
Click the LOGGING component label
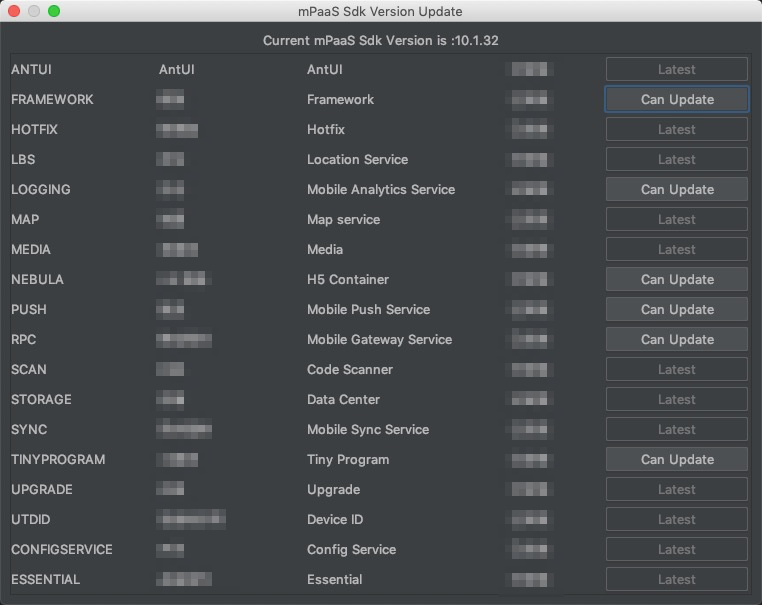coord(41,189)
